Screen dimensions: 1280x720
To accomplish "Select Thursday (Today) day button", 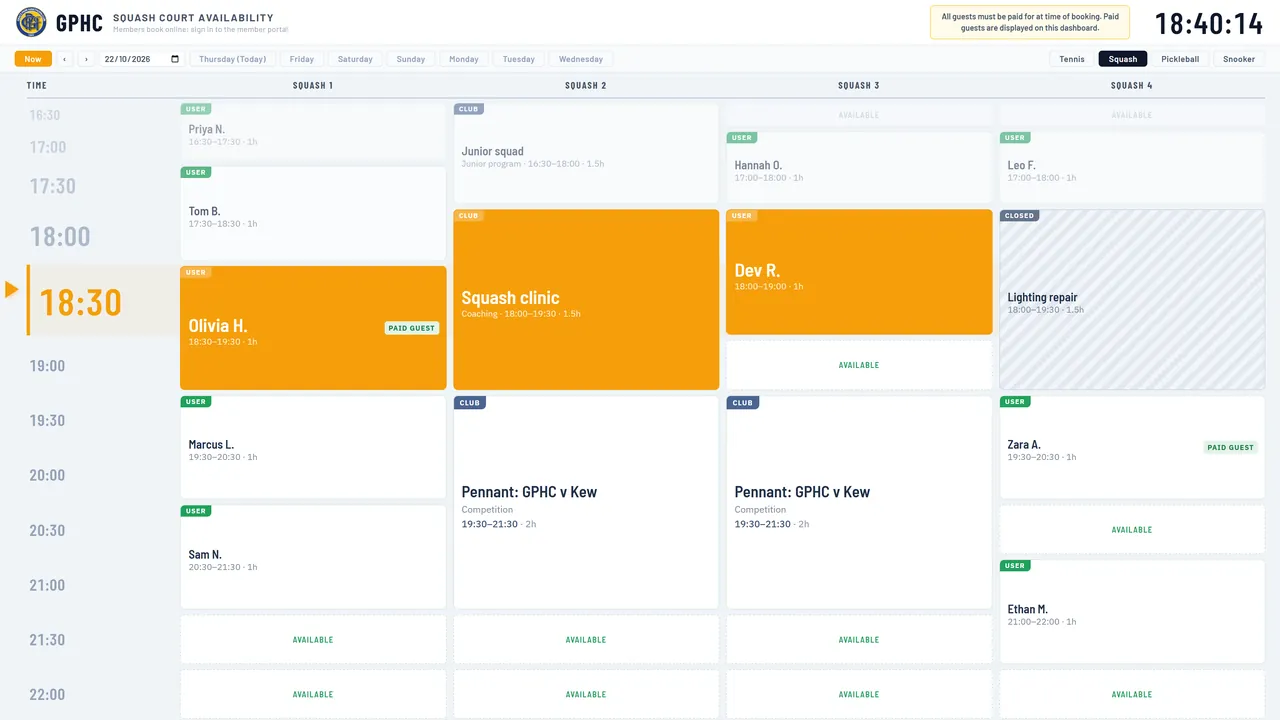I will [233, 59].
